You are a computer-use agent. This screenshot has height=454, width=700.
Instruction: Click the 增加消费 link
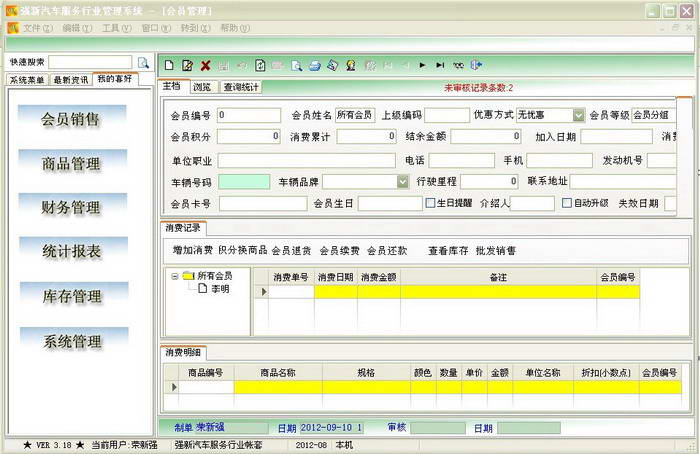[192, 250]
